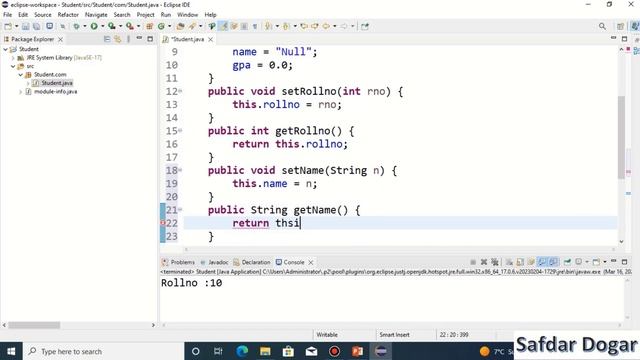
Task: Click the toolbar Search flashlight icon
Action: (x=192, y=26)
